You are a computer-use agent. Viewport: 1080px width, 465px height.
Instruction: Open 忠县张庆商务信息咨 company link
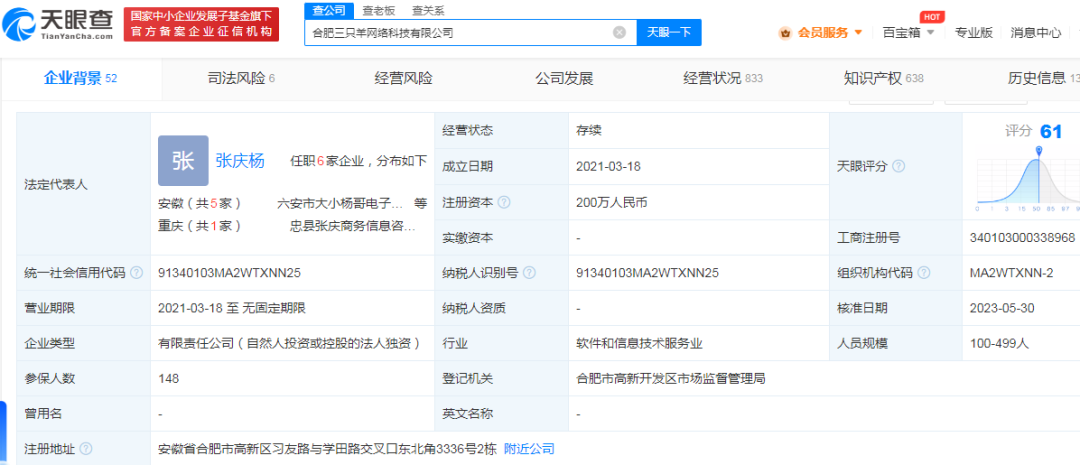coord(353,225)
